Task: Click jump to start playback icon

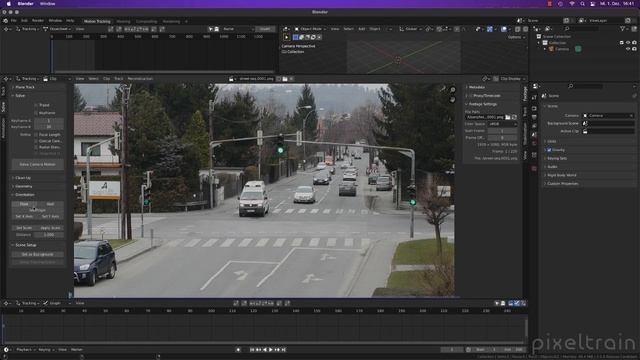Action: coord(252,350)
